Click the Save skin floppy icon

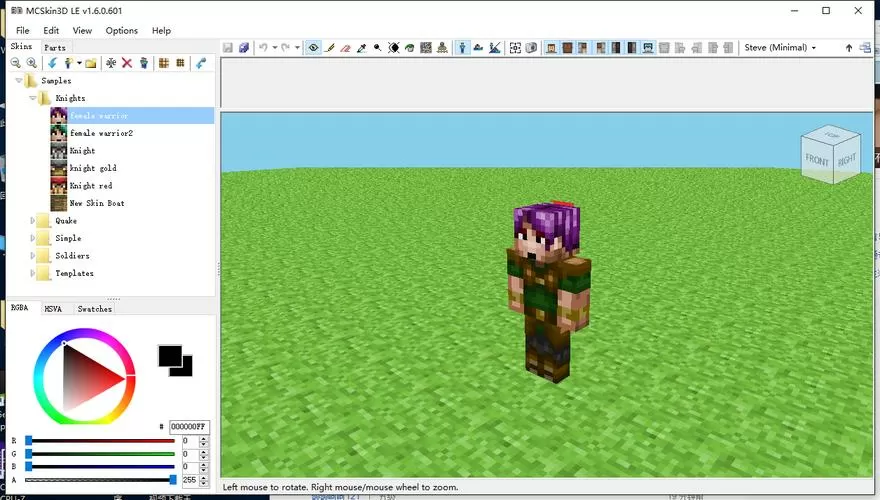[x=228, y=48]
